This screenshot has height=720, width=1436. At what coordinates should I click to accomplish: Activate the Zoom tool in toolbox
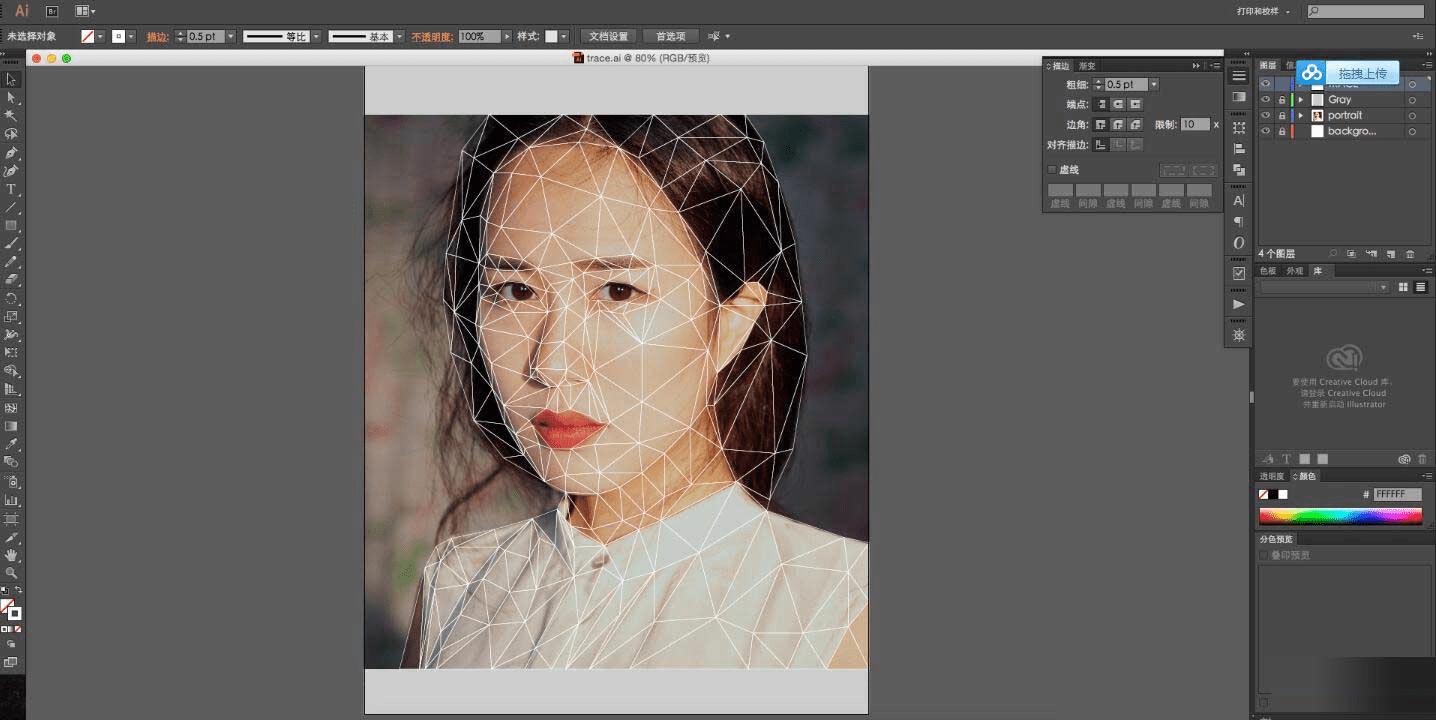coord(11,573)
